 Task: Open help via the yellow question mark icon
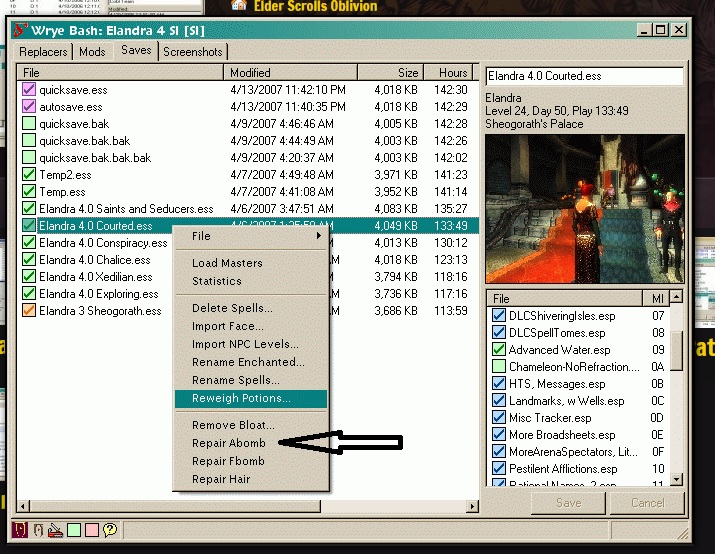point(110,529)
